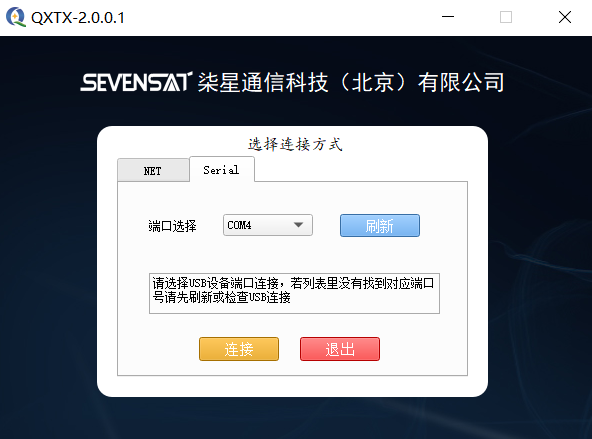The width and height of the screenshot is (592, 439).
Task: Open the COM4 port combo box
Action: (x=268, y=225)
